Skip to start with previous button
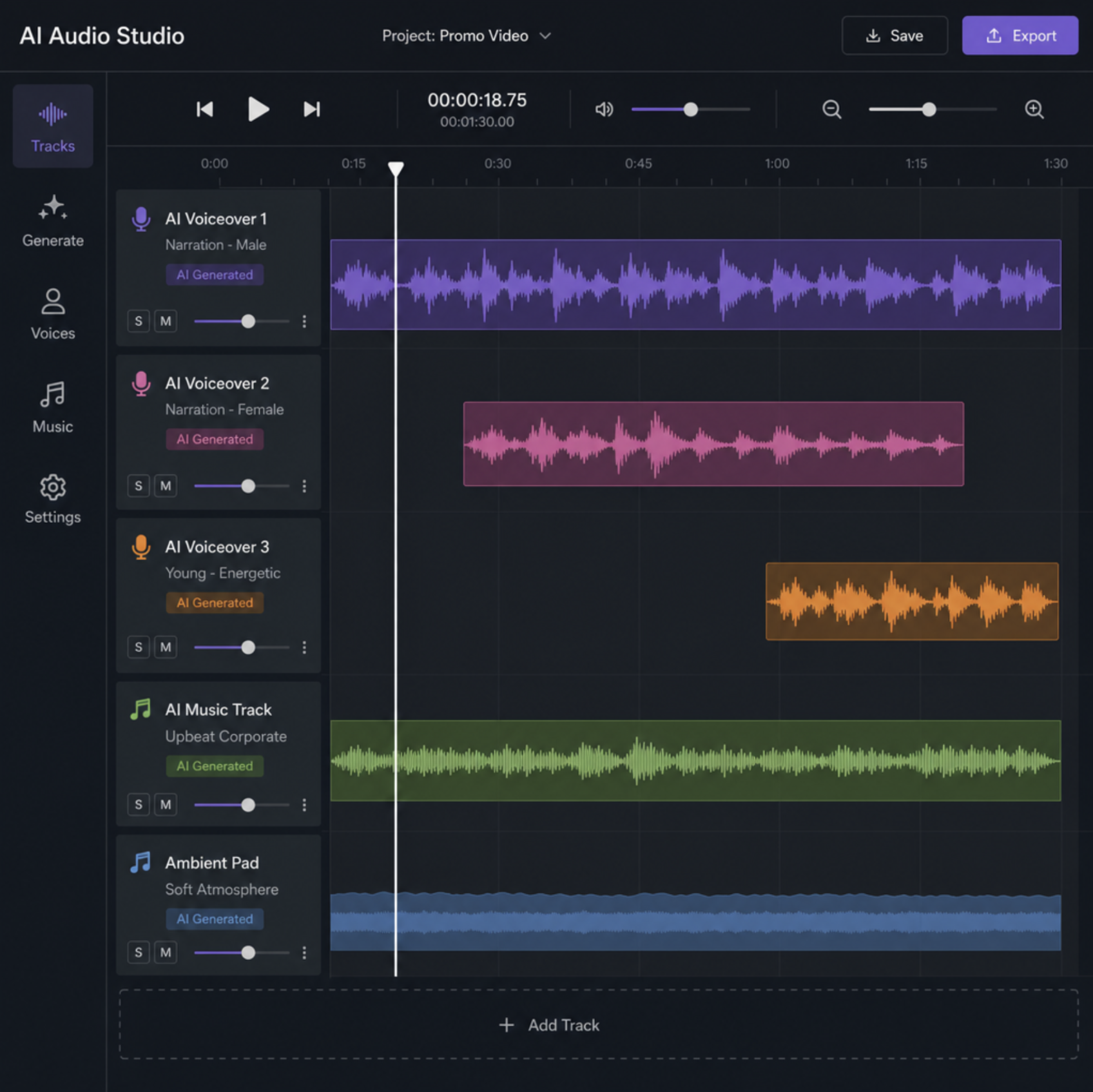The width and height of the screenshot is (1093, 1092). click(x=205, y=109)
